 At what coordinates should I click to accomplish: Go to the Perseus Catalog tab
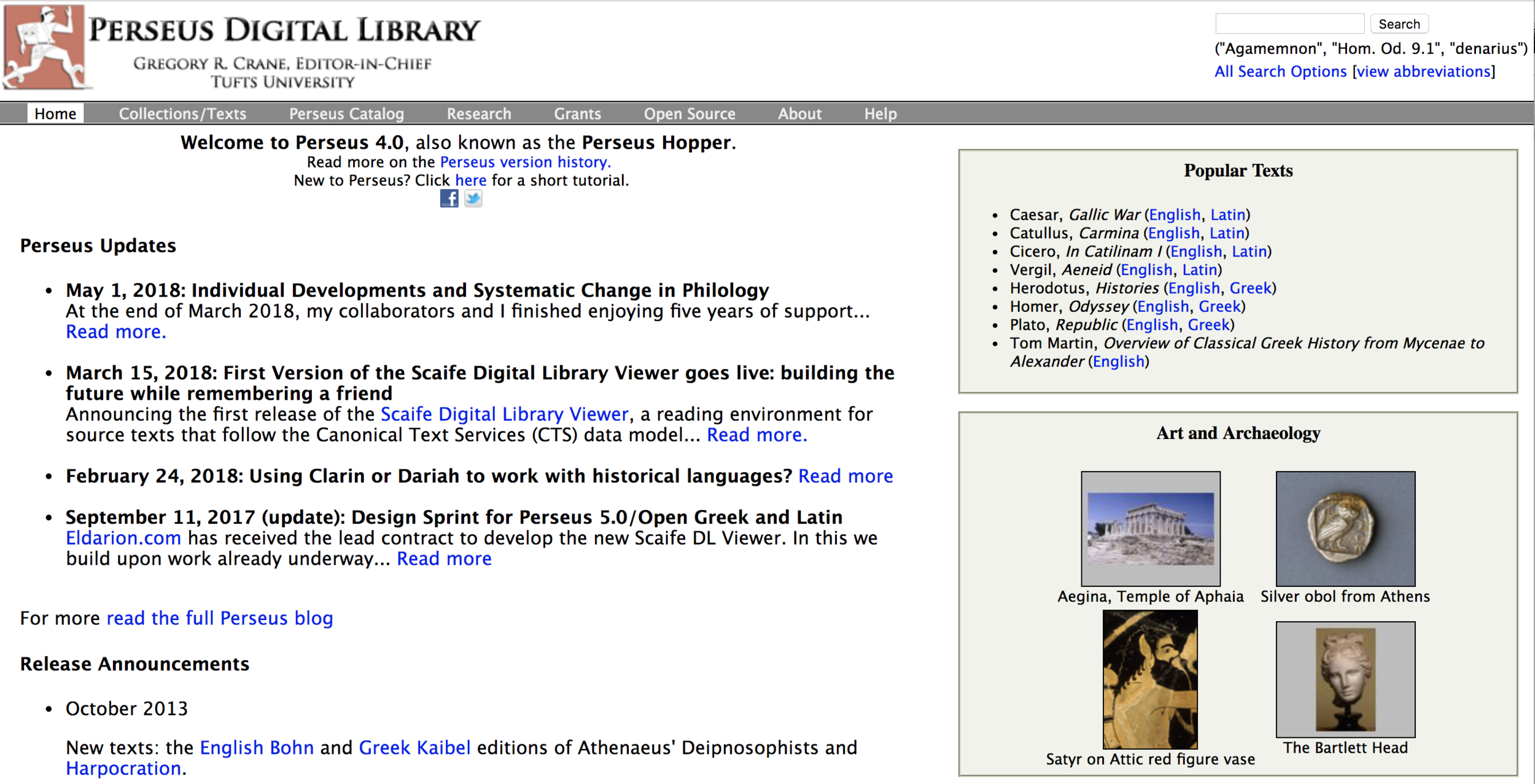[x=346, y=114]
